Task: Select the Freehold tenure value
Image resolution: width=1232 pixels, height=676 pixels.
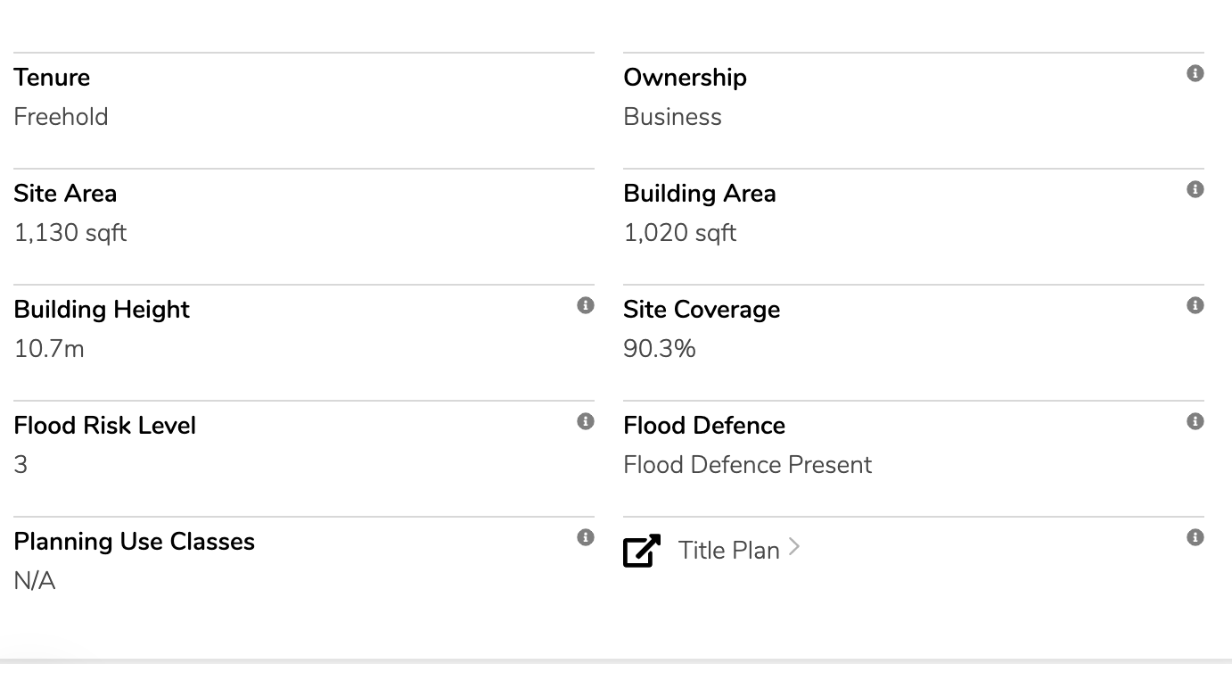Action: pyautogui.click(x=61, y=117)
